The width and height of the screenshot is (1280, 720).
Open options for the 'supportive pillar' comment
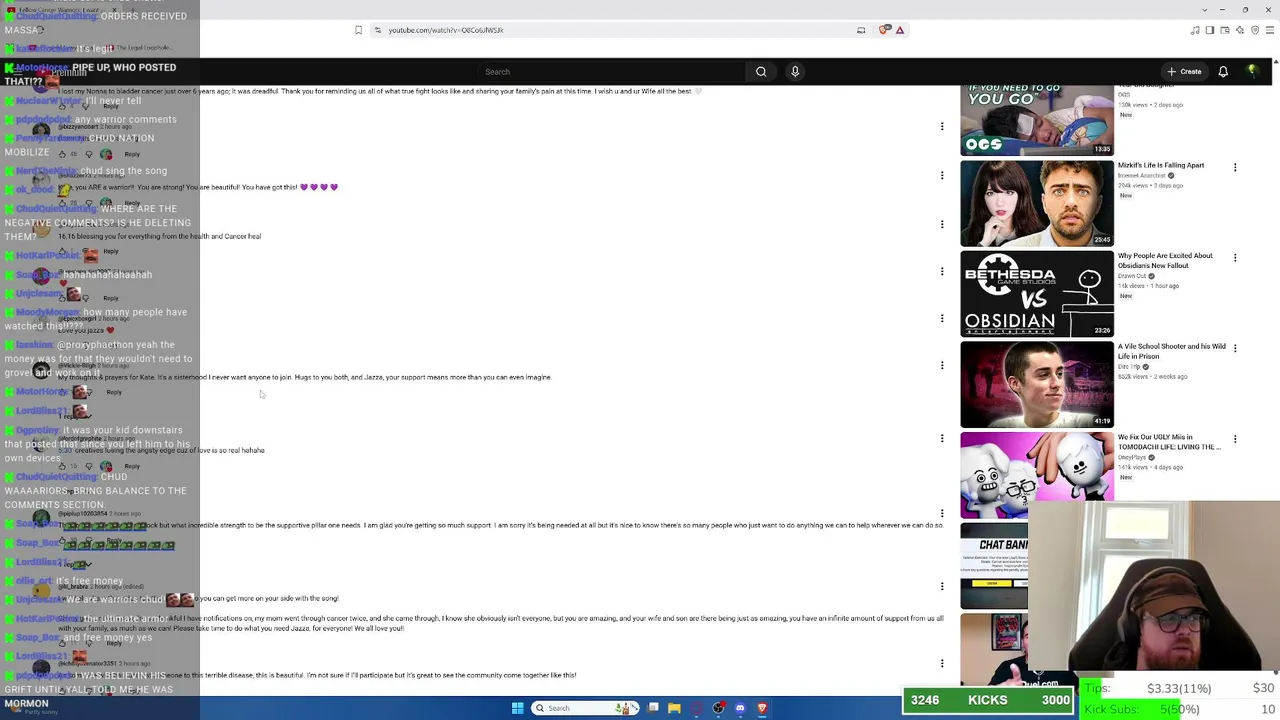coord(942,512)
